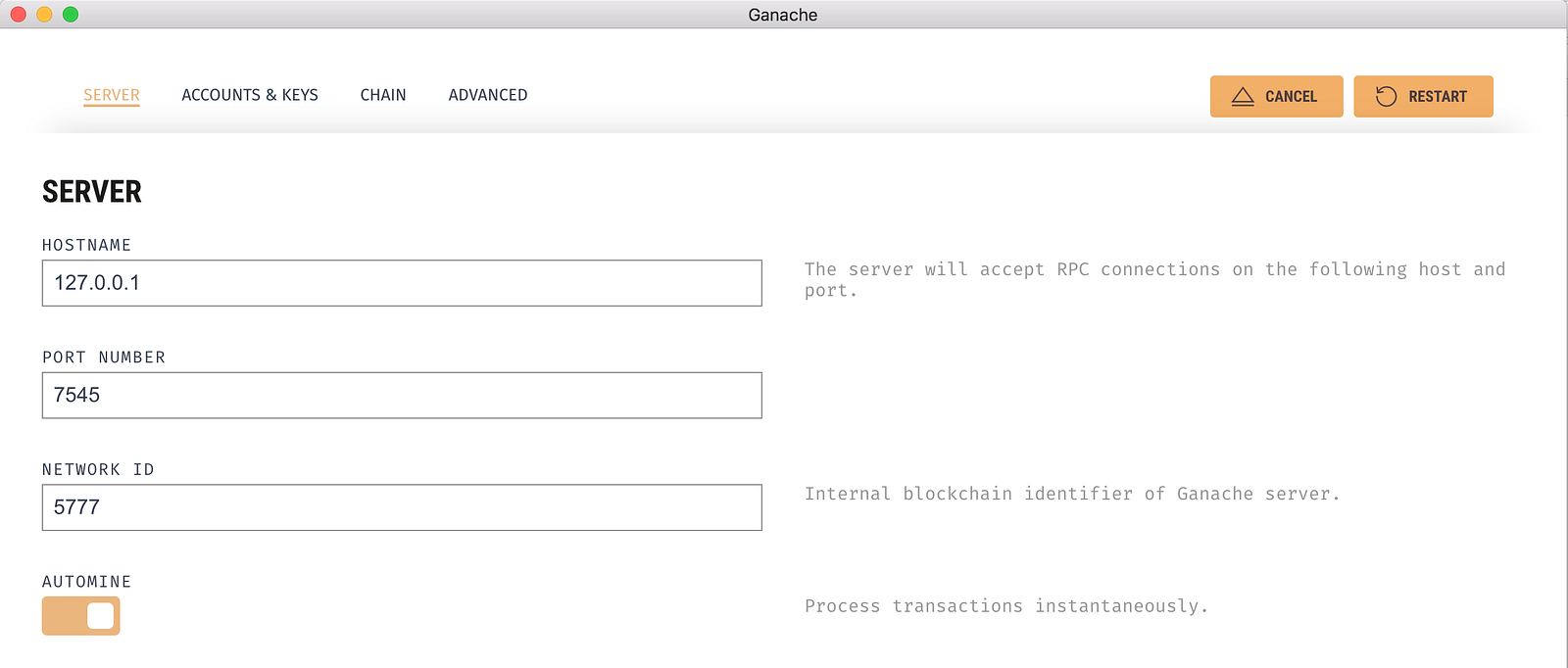Click the Cancel button label
The width and height of the screenshot is (1568, 668).
1291,96
